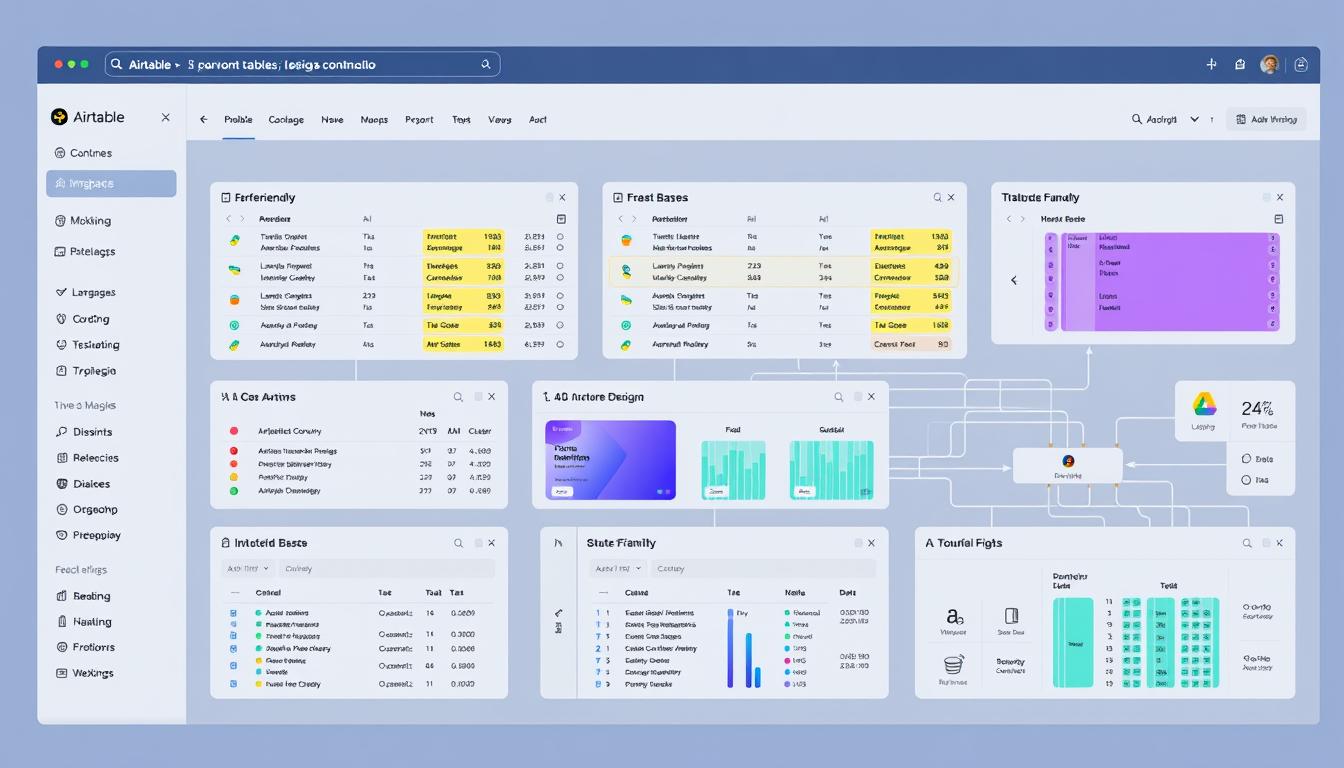This screenshot has height=768, width=1344.
Task: Click the next arrow in the Frast Bases panel
Action: [635, 218]
